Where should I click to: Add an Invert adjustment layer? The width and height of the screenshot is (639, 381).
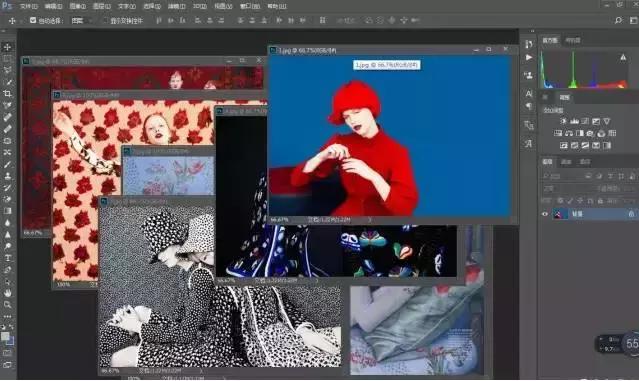pyautogui.click(x=564, y=145)
